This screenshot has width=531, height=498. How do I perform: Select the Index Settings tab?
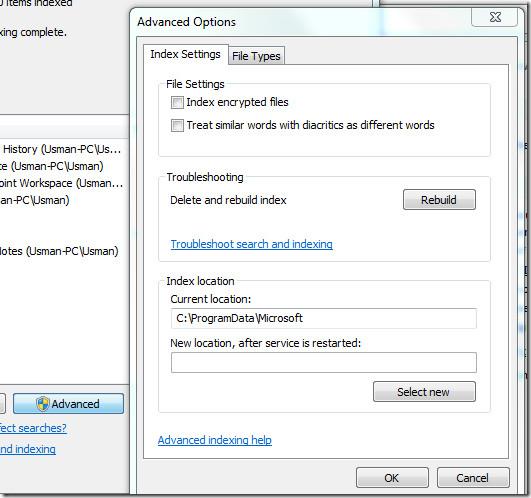point(186,54)
